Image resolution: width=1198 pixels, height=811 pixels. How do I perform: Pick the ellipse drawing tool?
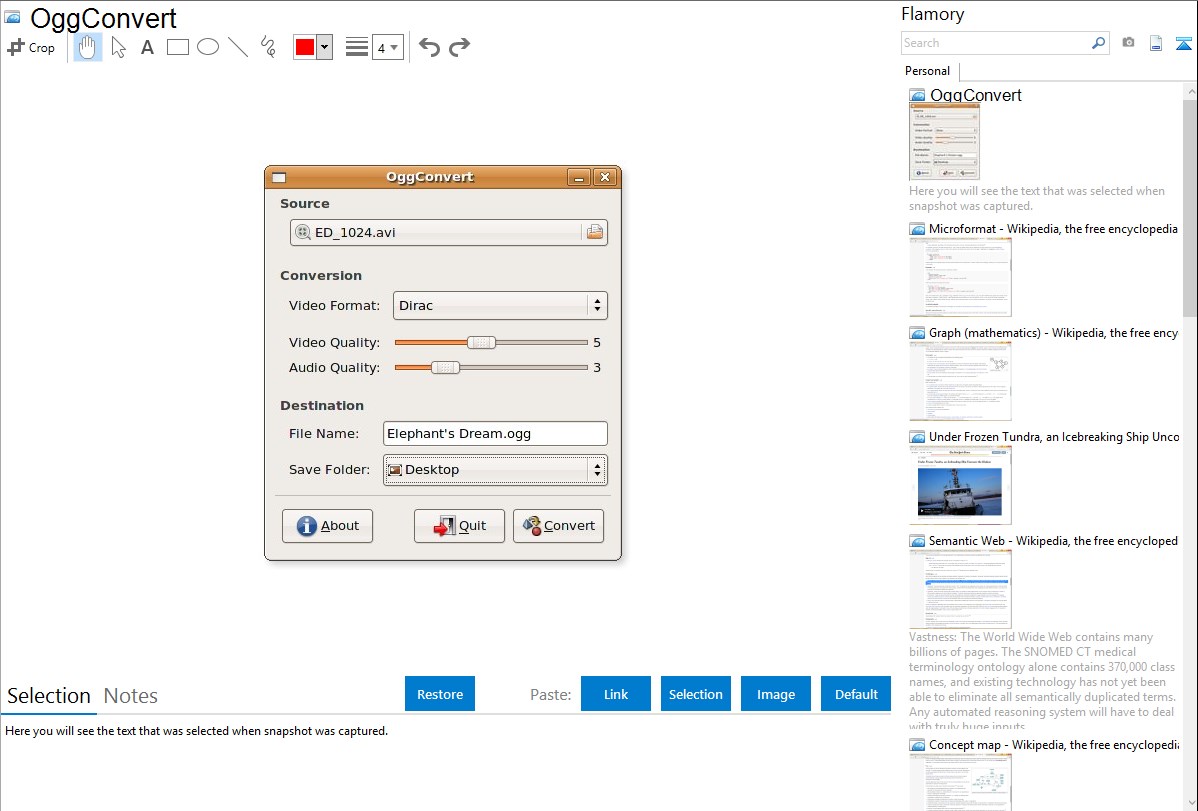tap(208, 47)
